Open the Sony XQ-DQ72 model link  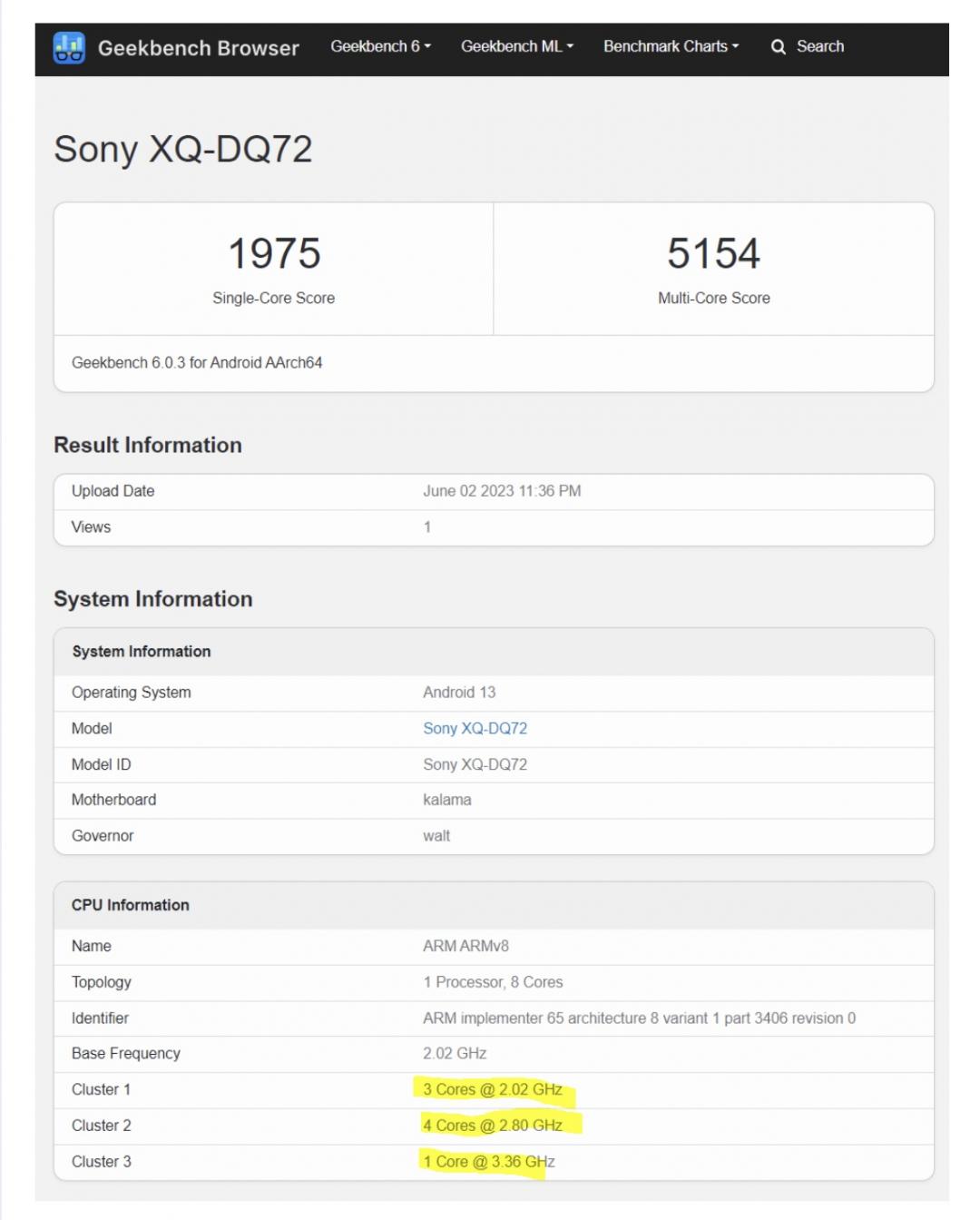pos(475,728)
